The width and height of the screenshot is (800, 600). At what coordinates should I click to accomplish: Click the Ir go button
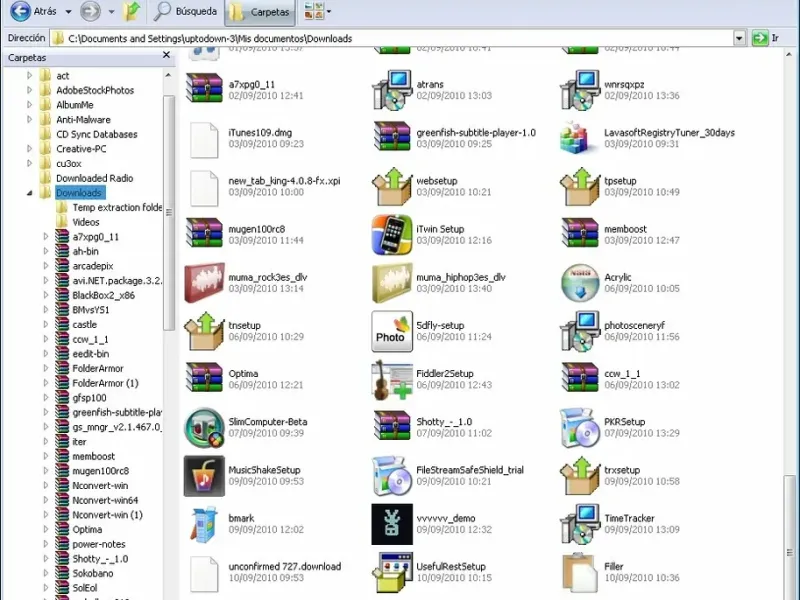[766, 38]
